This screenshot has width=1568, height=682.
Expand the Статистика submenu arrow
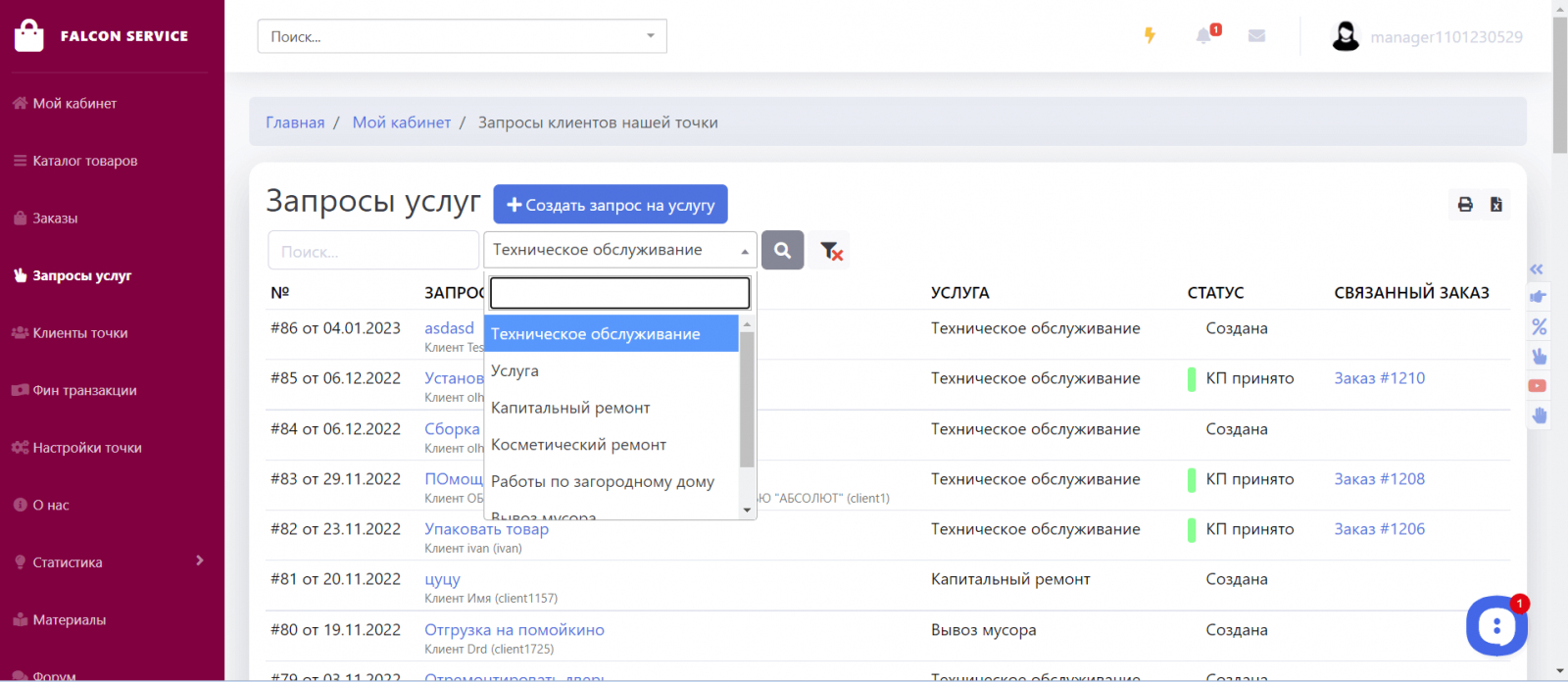pyautogui.click(x=200, y=561)
